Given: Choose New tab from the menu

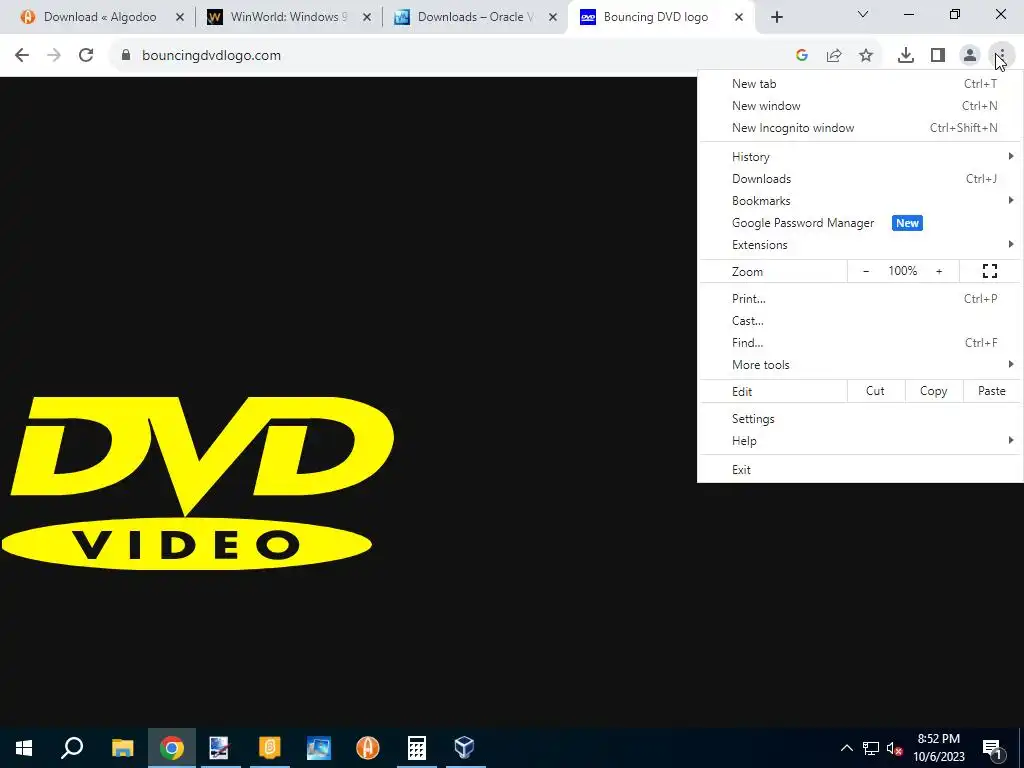Looking at the screenshot, I should pyautogui.click(x=860, y=84).
